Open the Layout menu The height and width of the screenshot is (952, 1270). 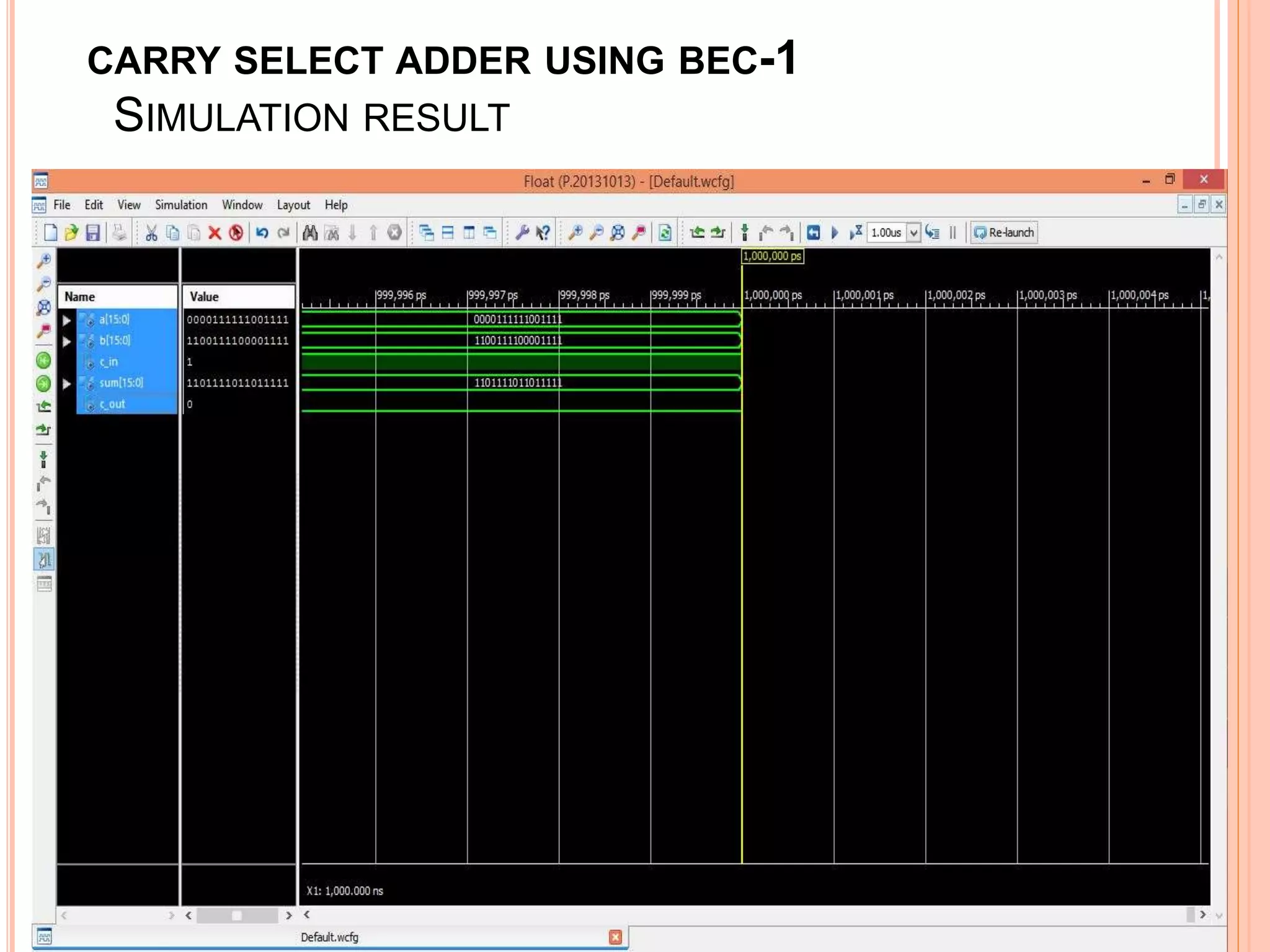pyautogui.click(x=293, y=205)
